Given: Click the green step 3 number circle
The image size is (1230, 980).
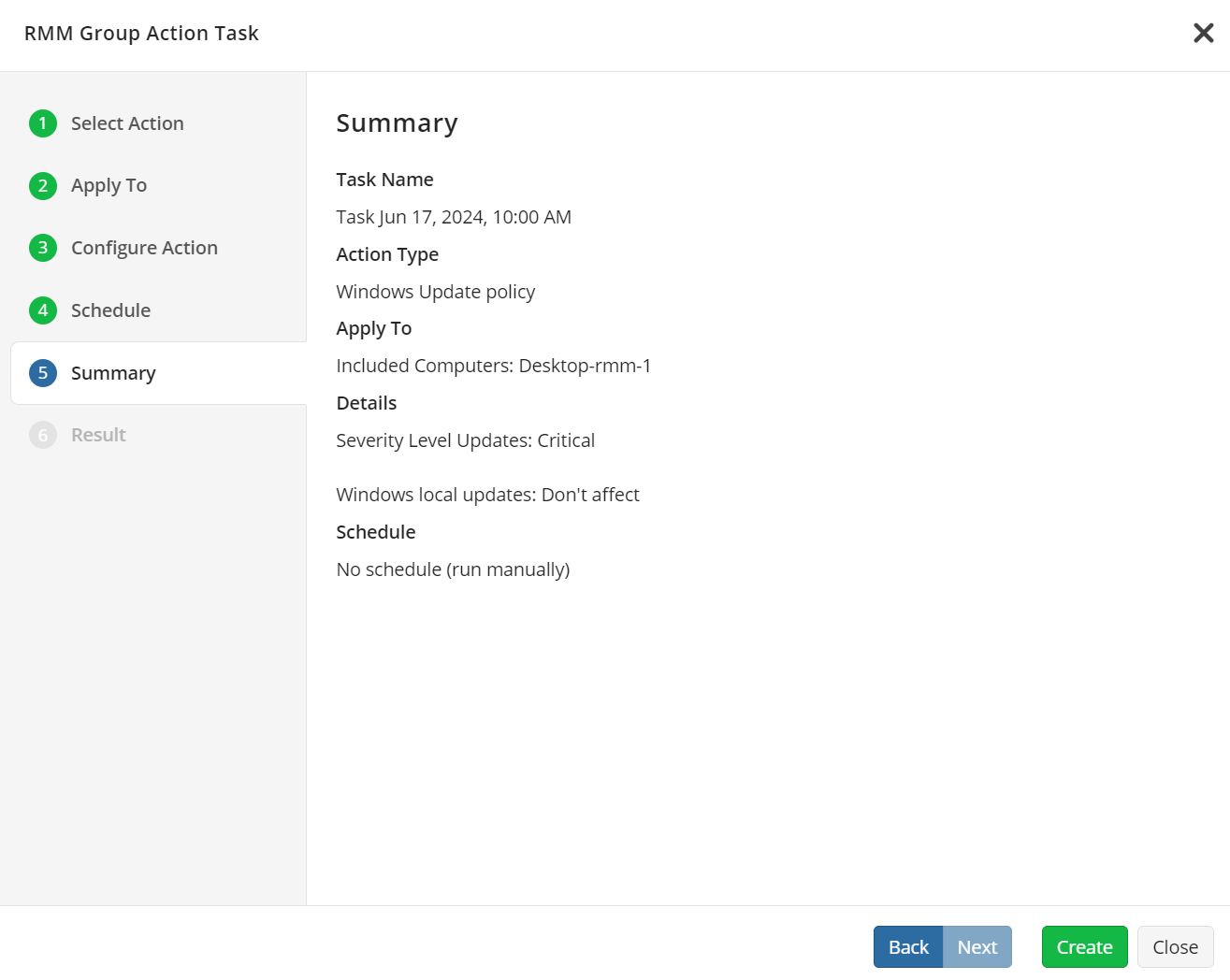Looking at the screenshot, I should tap(43, 248).
